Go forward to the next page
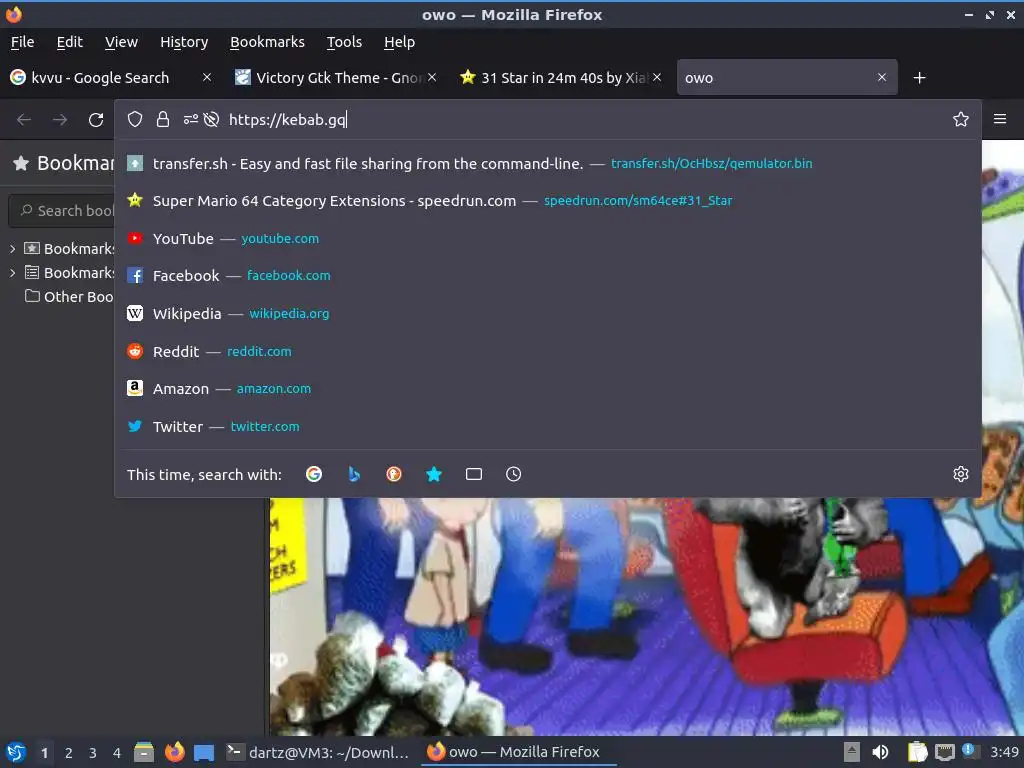The width and height of the screenshot is (1024, 768). click(60, 120)
